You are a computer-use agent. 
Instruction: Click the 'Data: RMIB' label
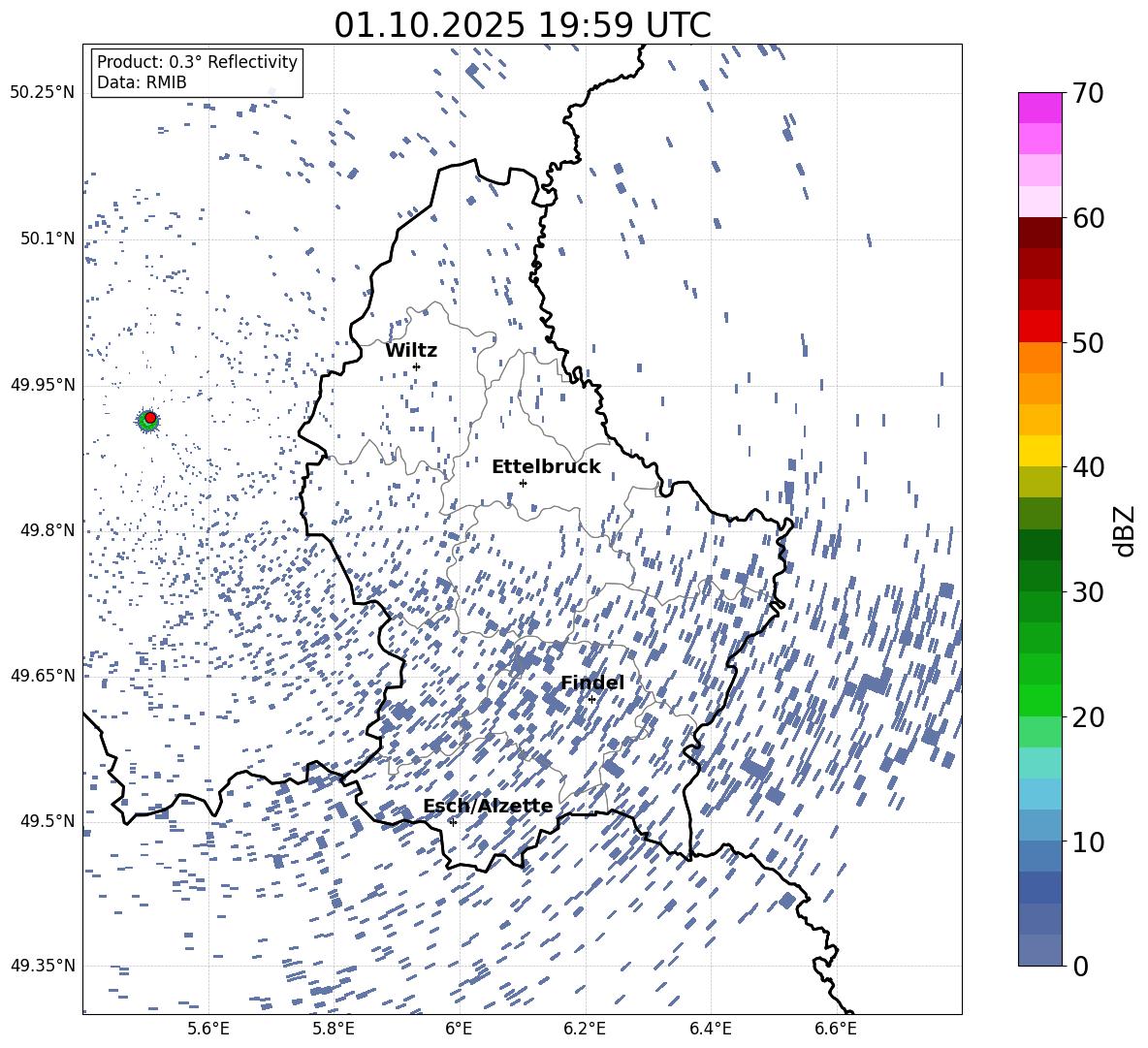click(x=142, y=82)
